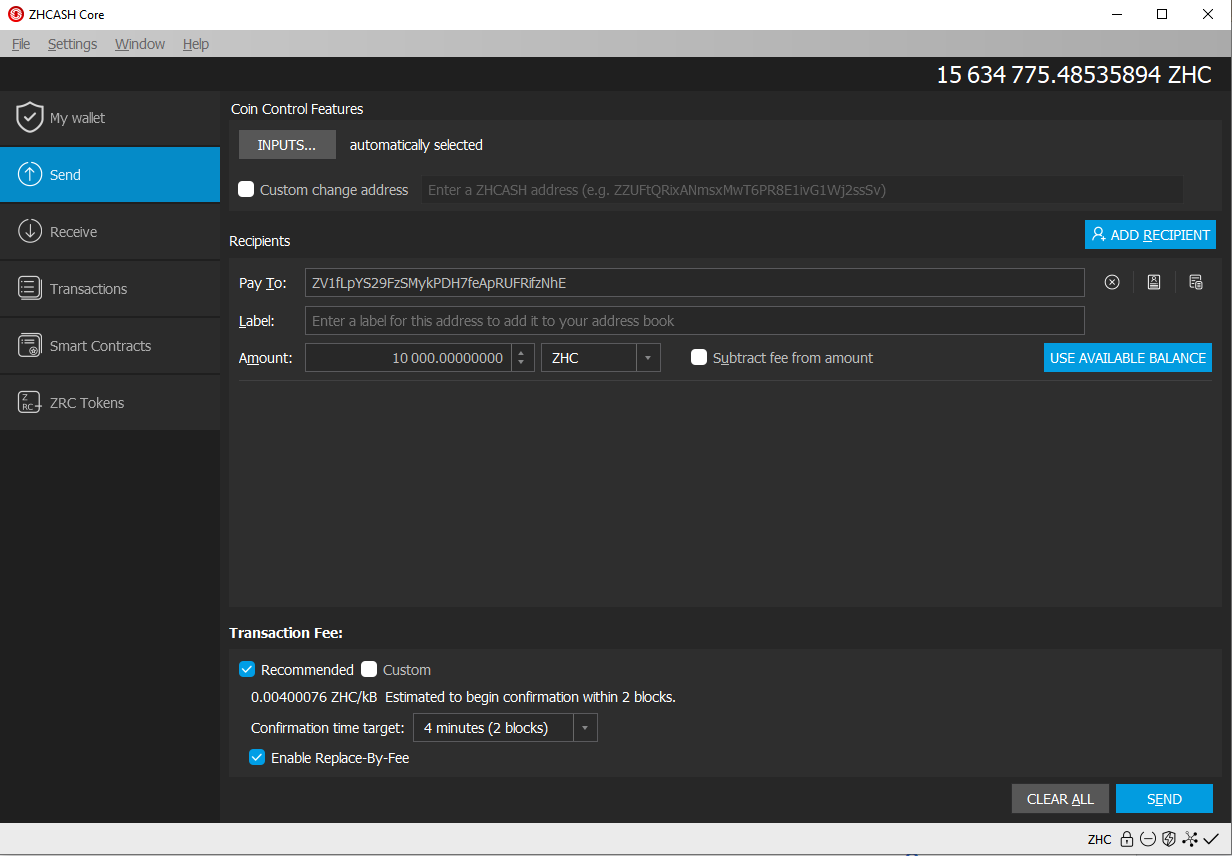Click the network connections icon in status bar
1232x856 pixels.
[x=1190, y=839]
